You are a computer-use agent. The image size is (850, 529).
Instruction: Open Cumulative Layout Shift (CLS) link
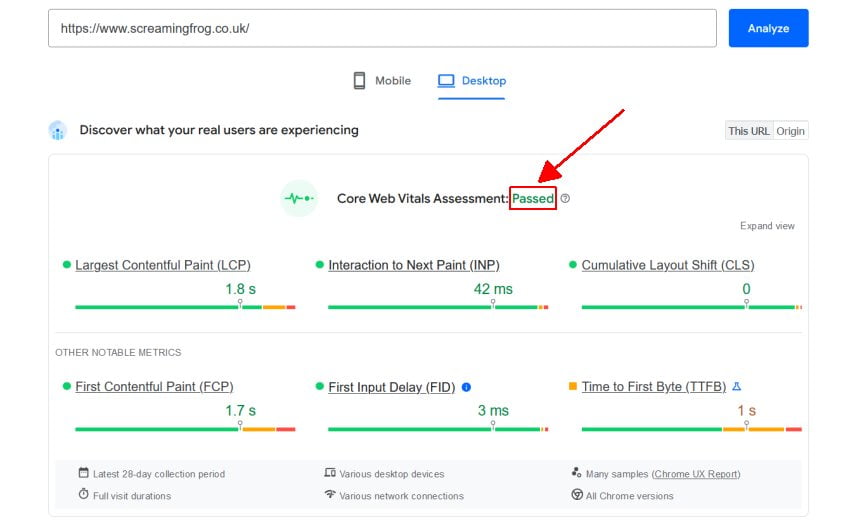coord(668,265)
